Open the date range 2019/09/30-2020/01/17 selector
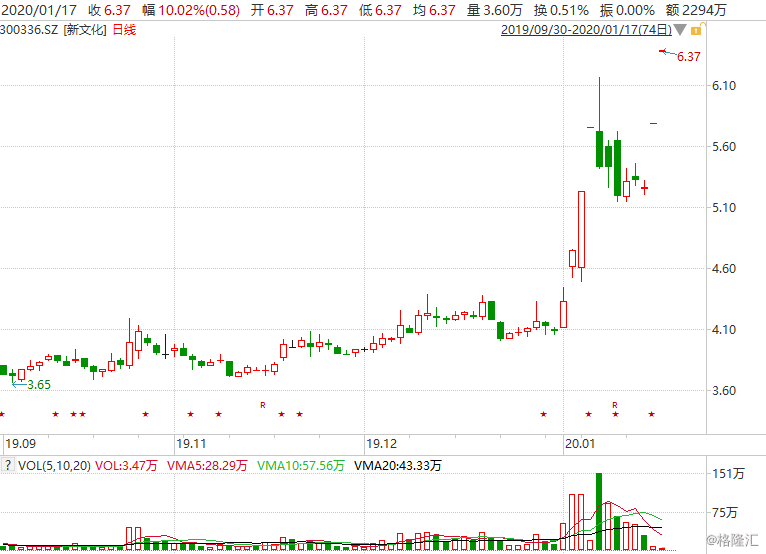Viewport: 766px width, 554px height. pos(586,30)
